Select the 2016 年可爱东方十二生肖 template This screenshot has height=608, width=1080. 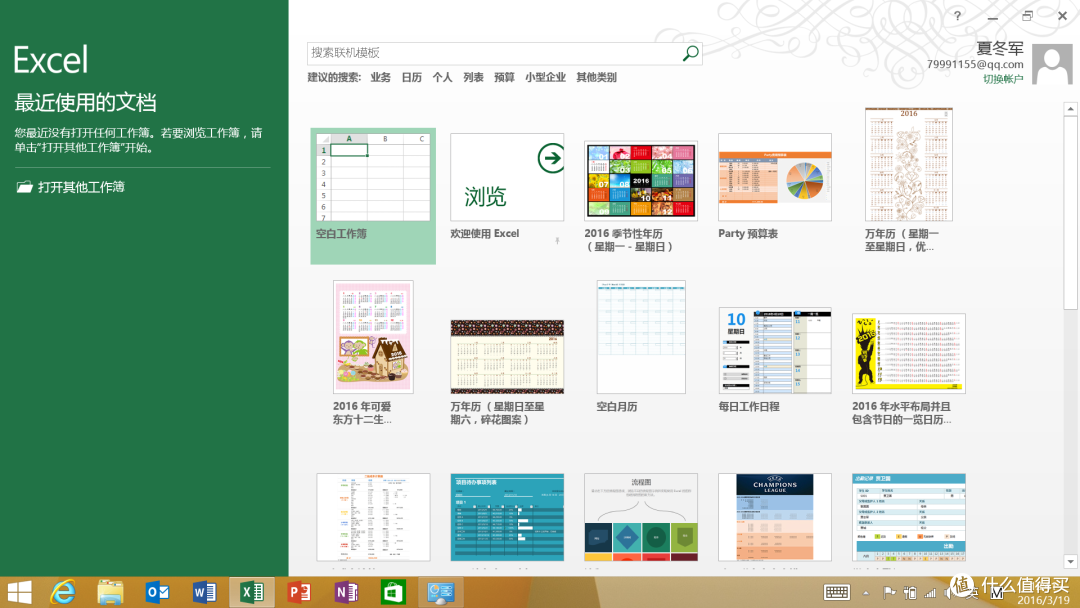(x=373, y=337)
